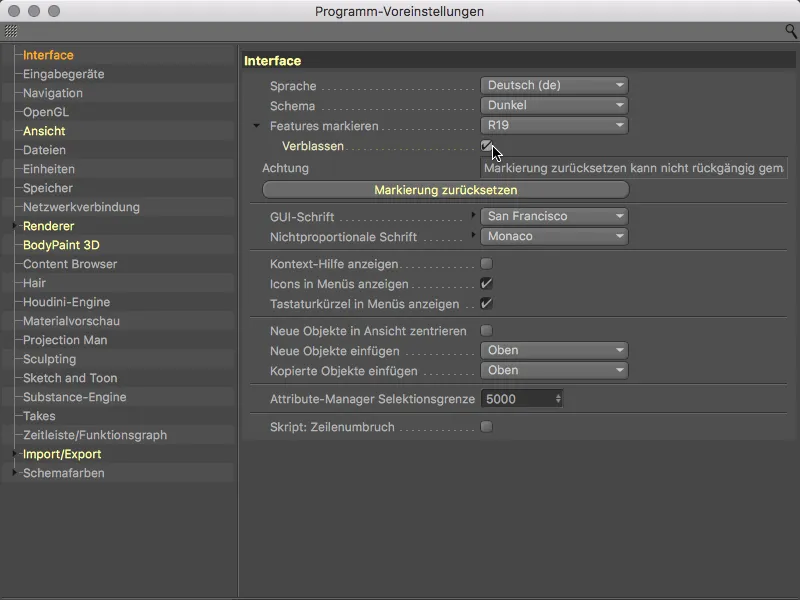The height and width of the screenshot is (600, 800).
Task: Enable Neue Objekte in Ansicht zentrieren
Action: click(x=486, y=331)
